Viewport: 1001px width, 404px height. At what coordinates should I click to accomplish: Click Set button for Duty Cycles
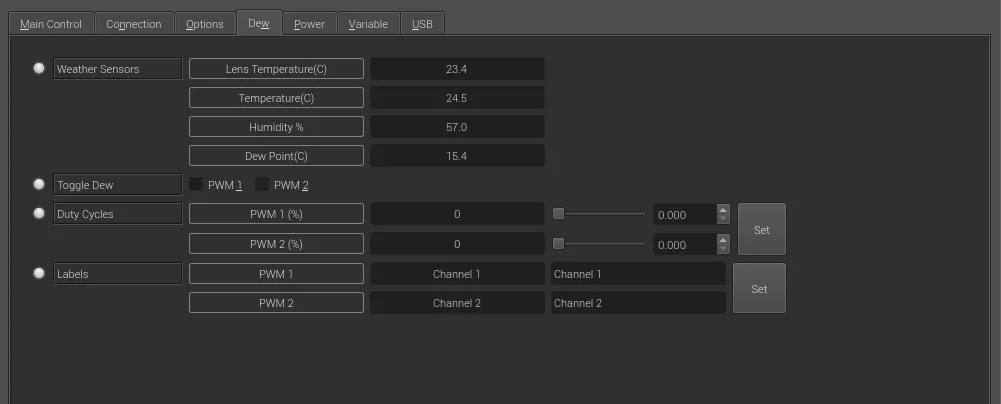(x=762, y=229)
